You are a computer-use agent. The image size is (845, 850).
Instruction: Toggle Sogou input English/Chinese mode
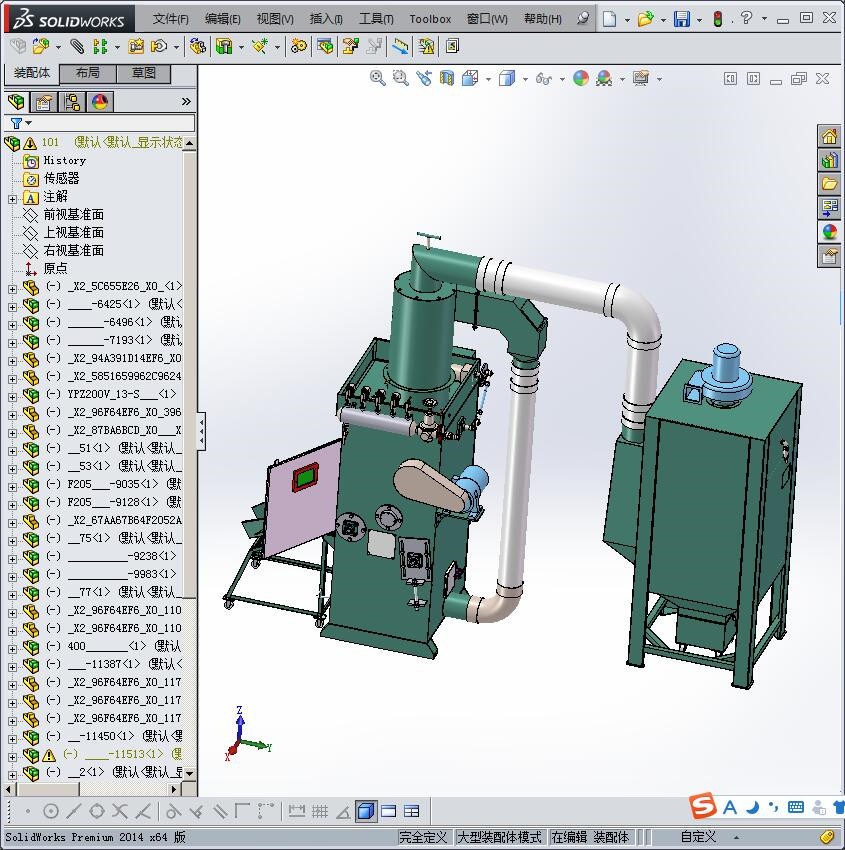(729, 807)
